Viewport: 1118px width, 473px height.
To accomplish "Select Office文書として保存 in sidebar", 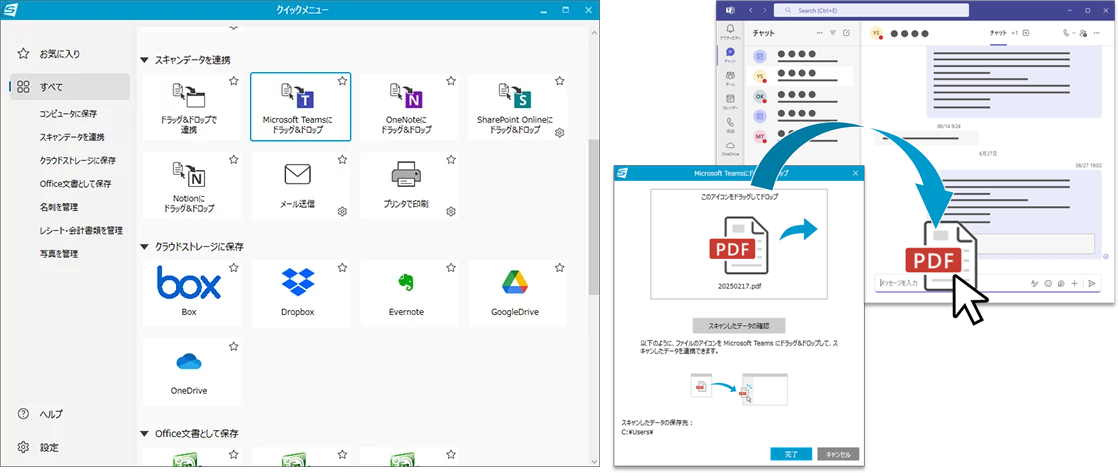I will pyautogui.click(x=76, y=184).
